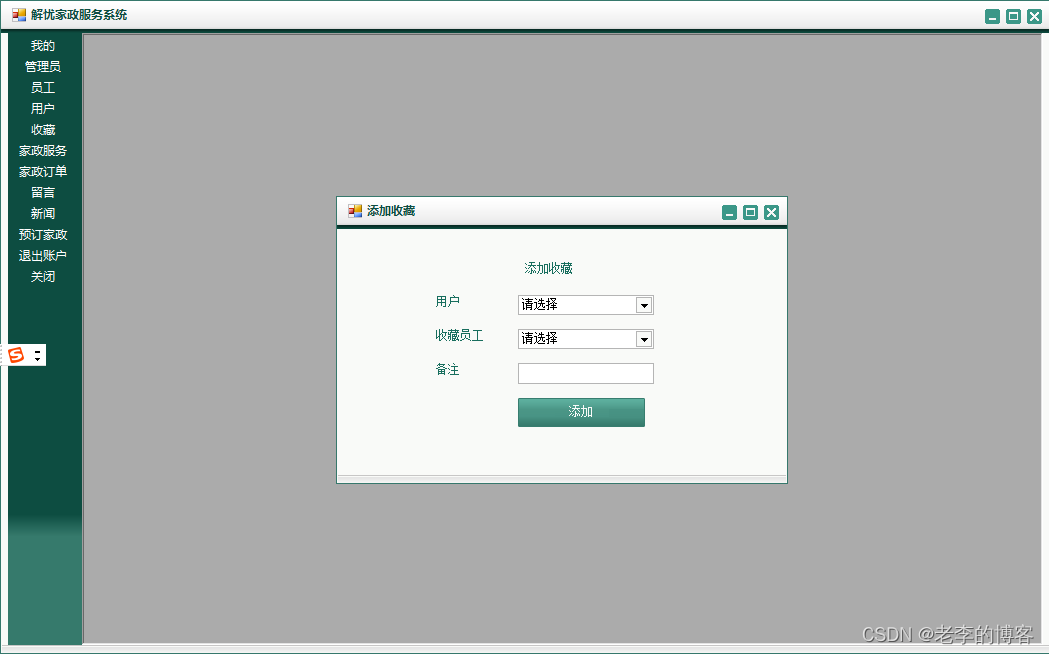The image size is (1049, 654).
Task: Open the 用户 combo box showing 请选择
Action: tap(585, 305)
